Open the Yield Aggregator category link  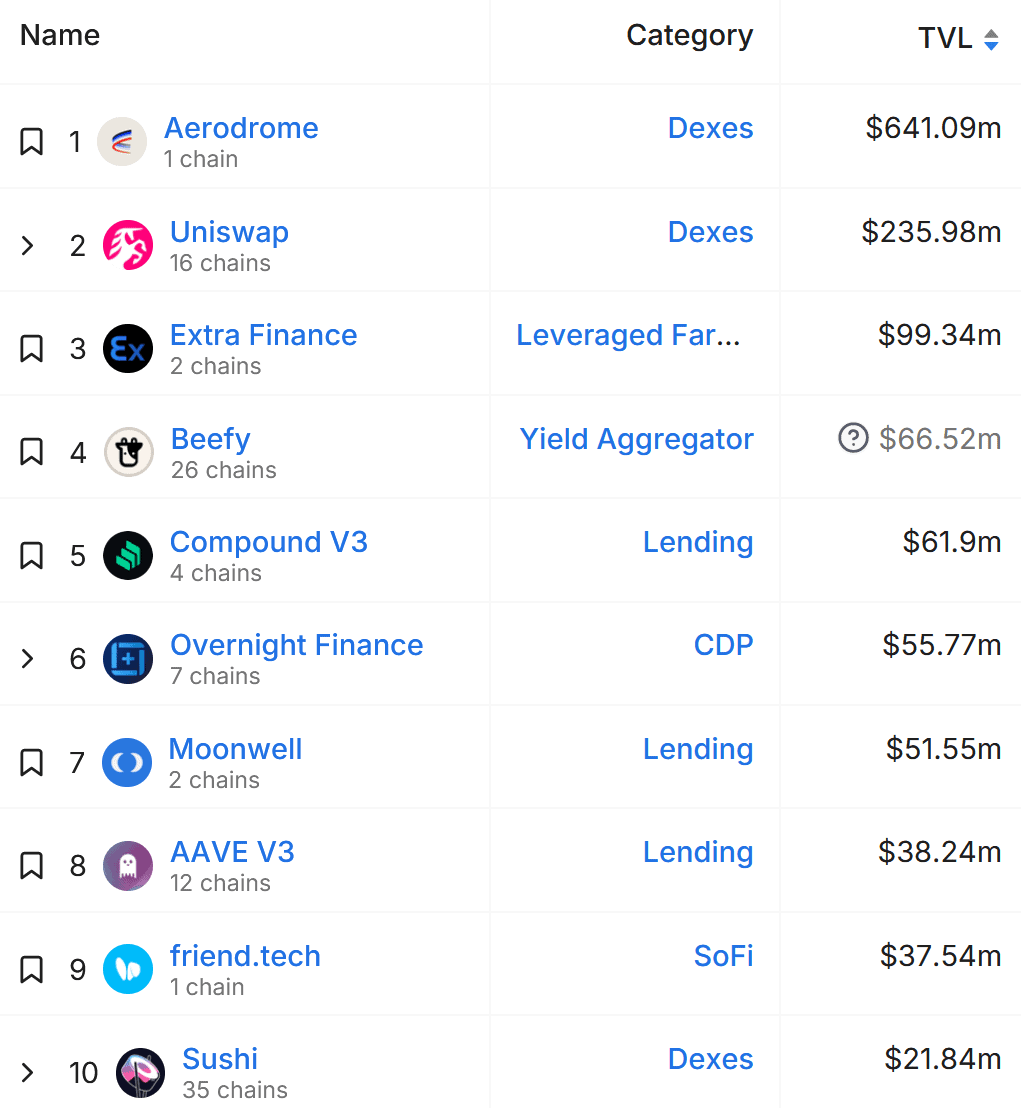[x=637, y=440]
